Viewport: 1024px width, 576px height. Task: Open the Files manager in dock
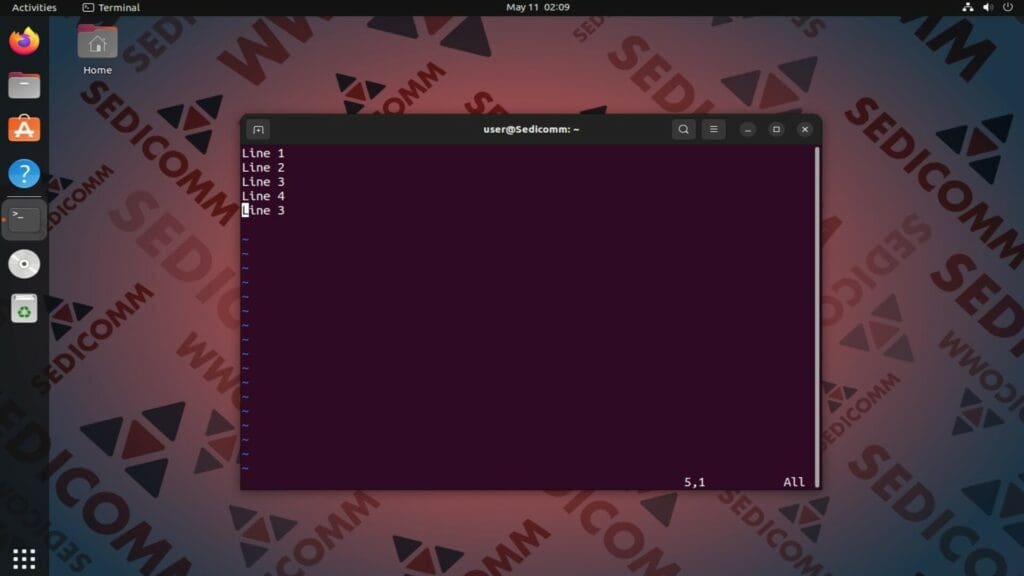24,86
